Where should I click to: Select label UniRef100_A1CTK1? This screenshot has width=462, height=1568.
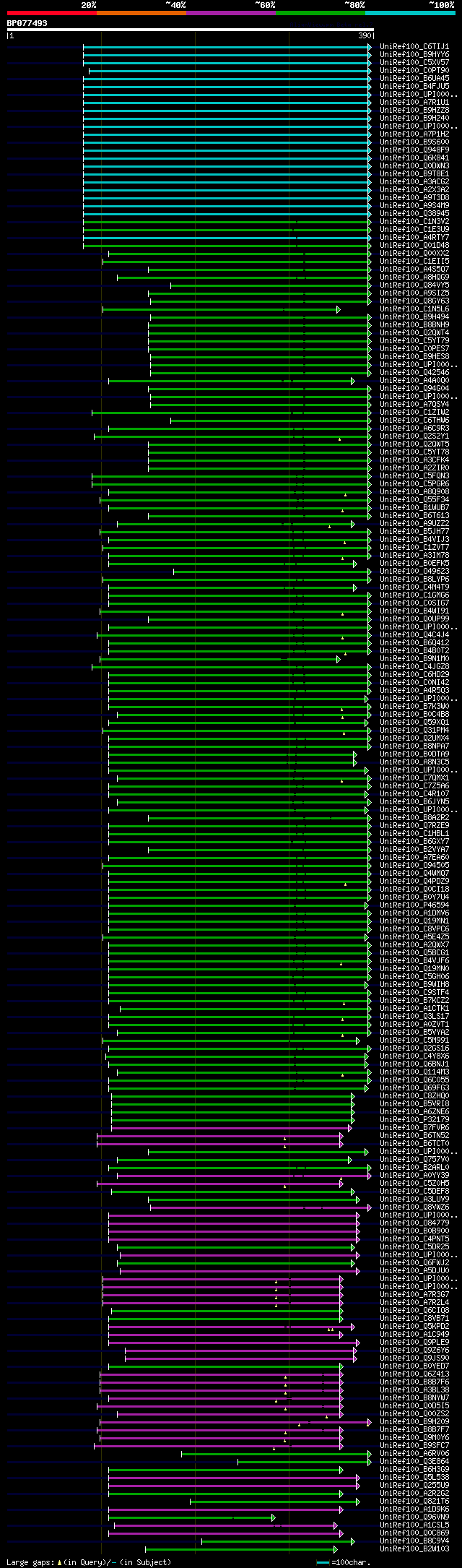(414, 1009)
